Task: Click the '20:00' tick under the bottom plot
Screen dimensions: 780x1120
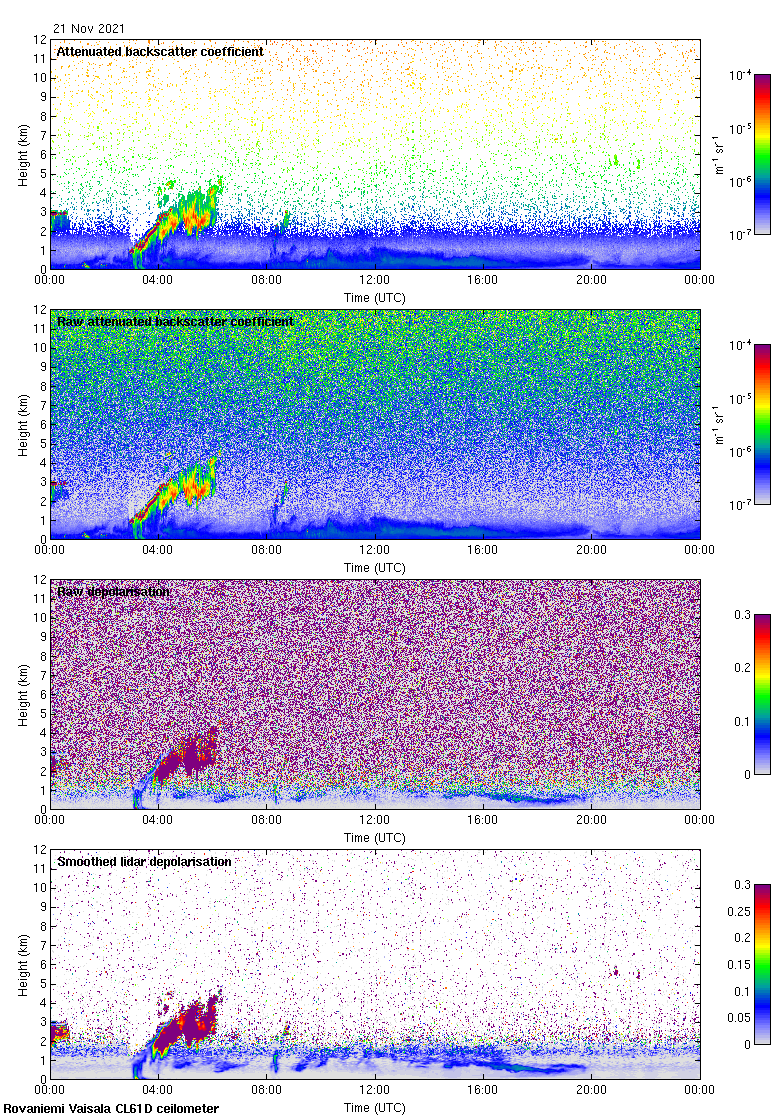Action: point(591,1090)
